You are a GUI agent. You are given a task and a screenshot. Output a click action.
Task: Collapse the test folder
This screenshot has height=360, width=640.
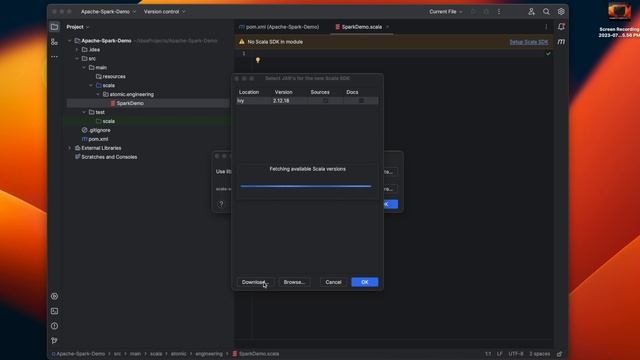click(84, 112)
